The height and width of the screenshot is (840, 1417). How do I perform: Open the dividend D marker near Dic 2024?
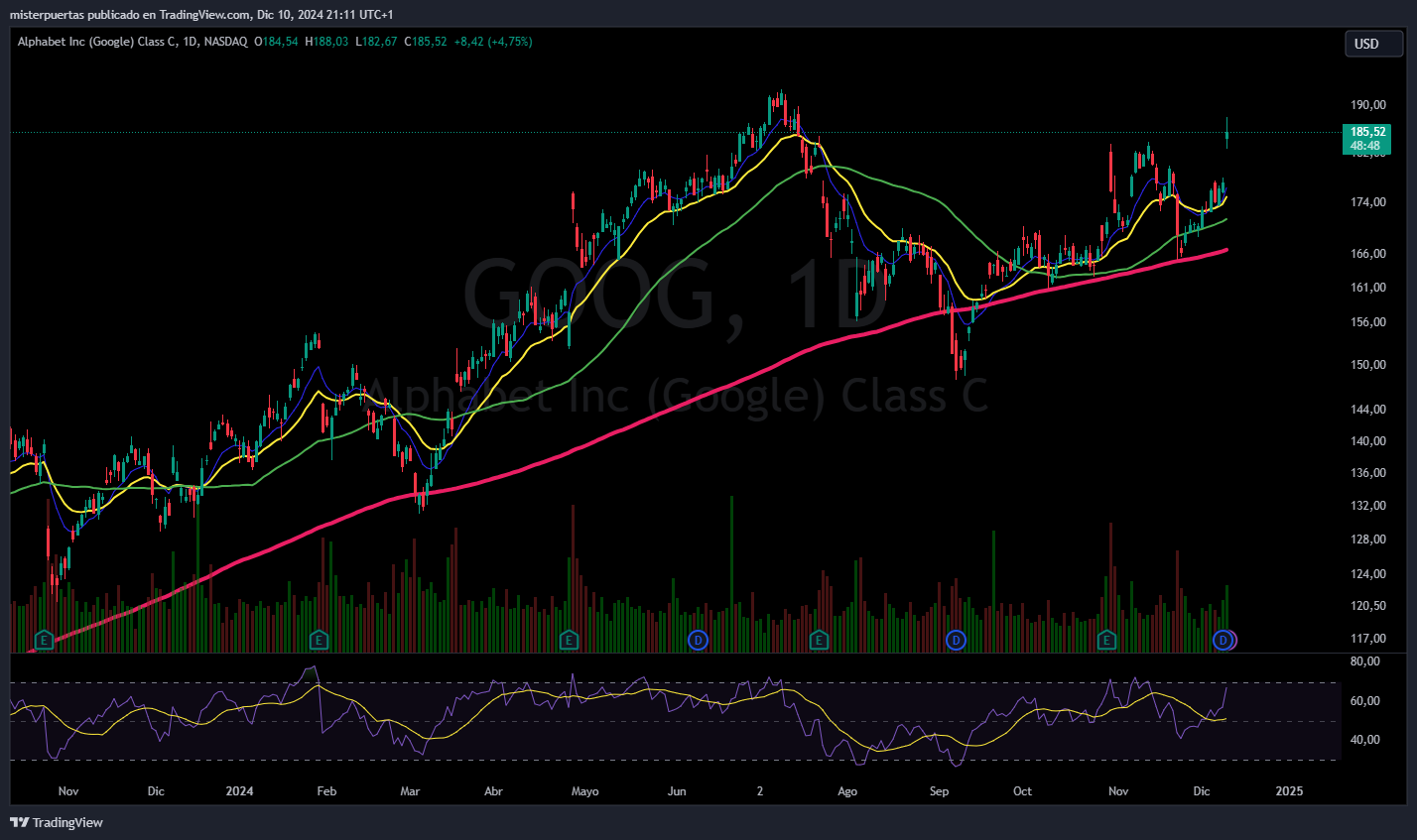(x=1224, y=640)
